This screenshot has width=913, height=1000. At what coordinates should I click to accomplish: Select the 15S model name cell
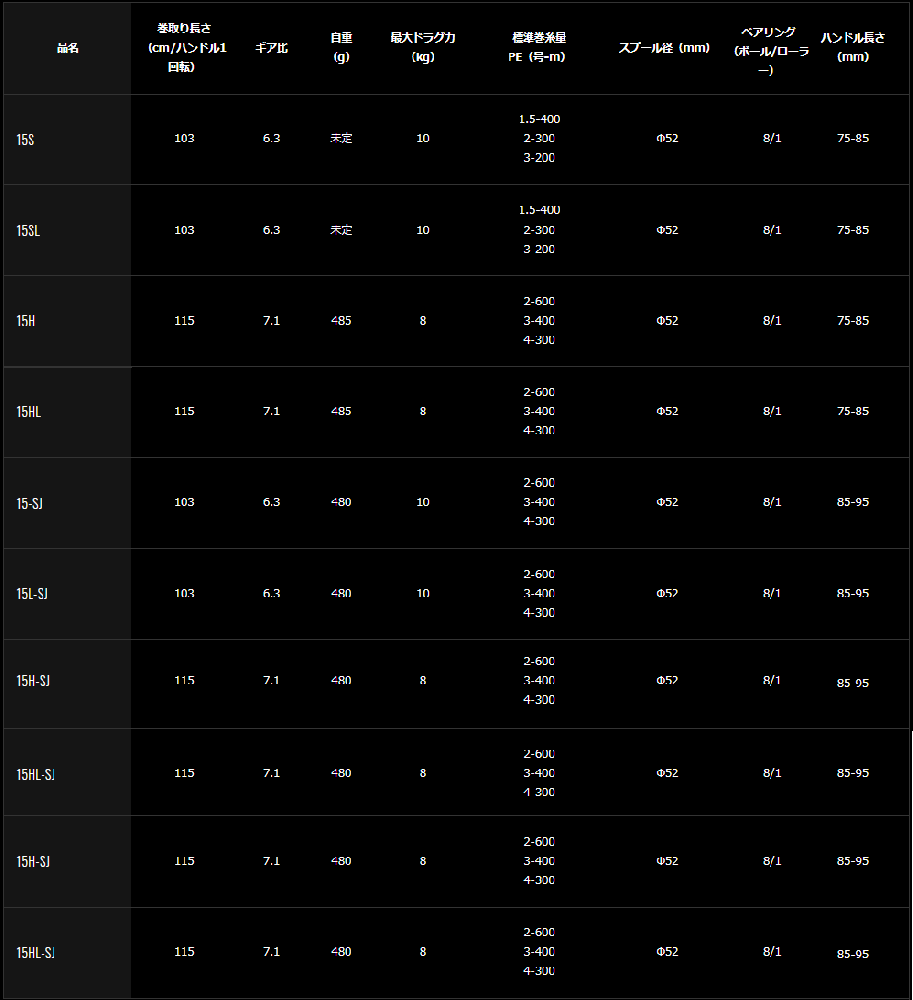[68, 140]
